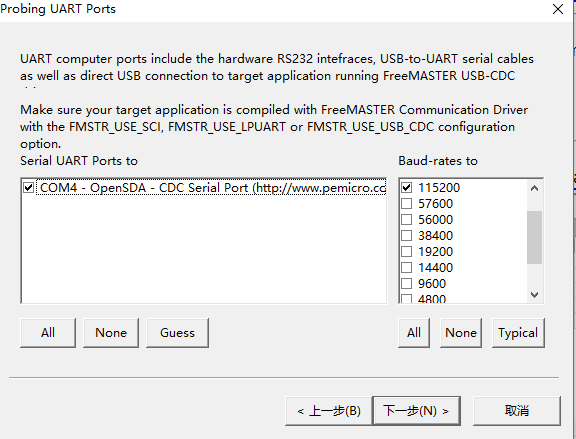Image resolution: width=576 pixels, height=439 pixels.
Task: Check the 56000 baud-rate option
Action: [x=406, y=220]
